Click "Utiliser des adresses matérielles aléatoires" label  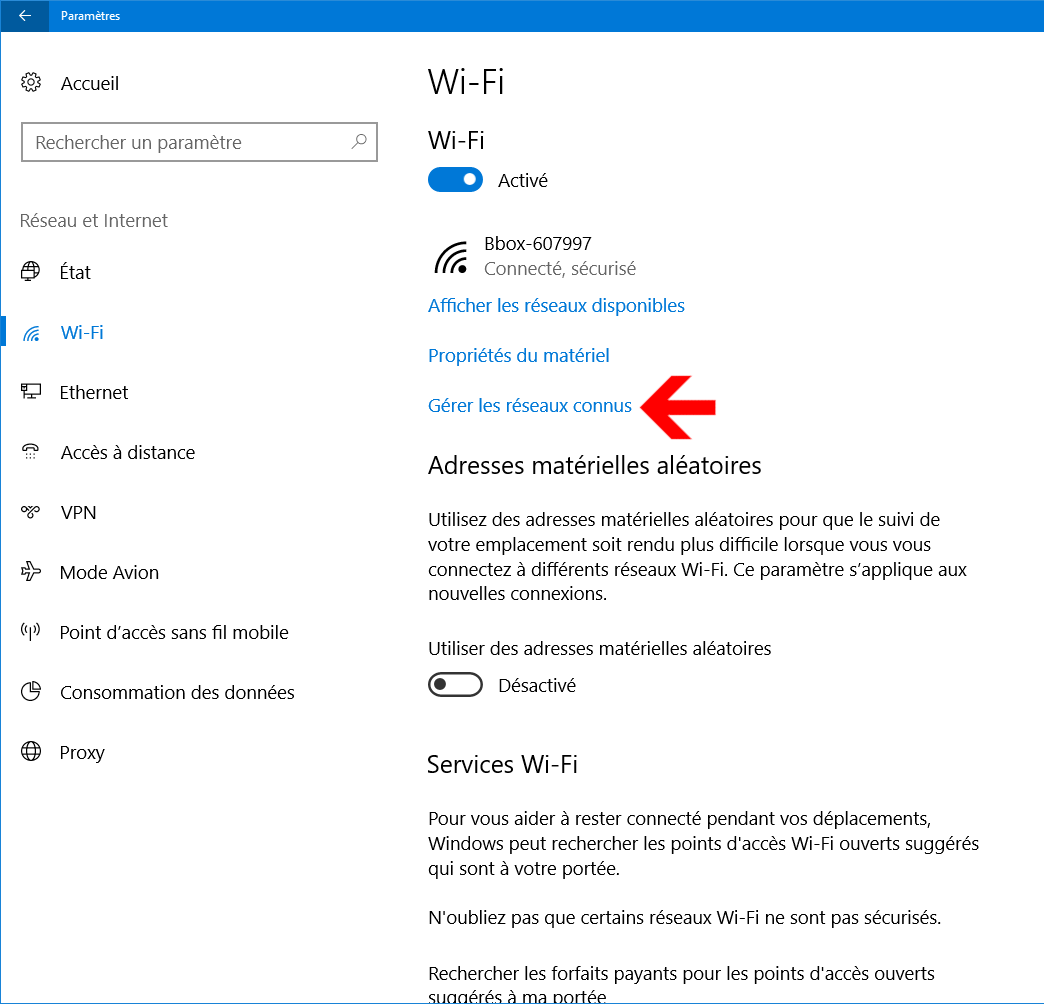point(599,648)
